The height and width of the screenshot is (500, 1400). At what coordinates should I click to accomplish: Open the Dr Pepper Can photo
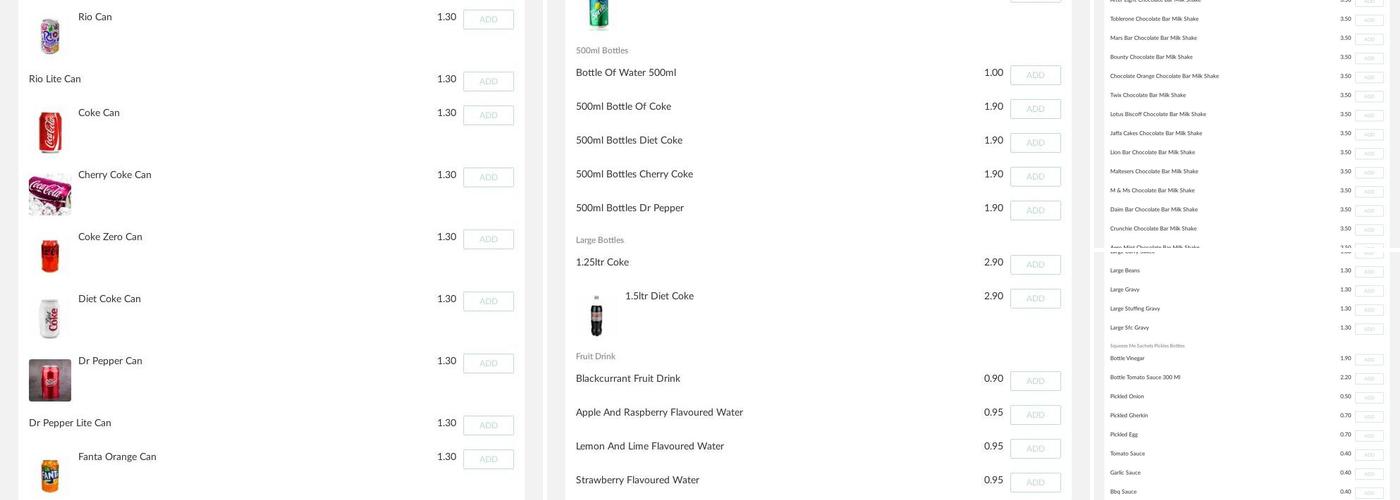(50, 380)
